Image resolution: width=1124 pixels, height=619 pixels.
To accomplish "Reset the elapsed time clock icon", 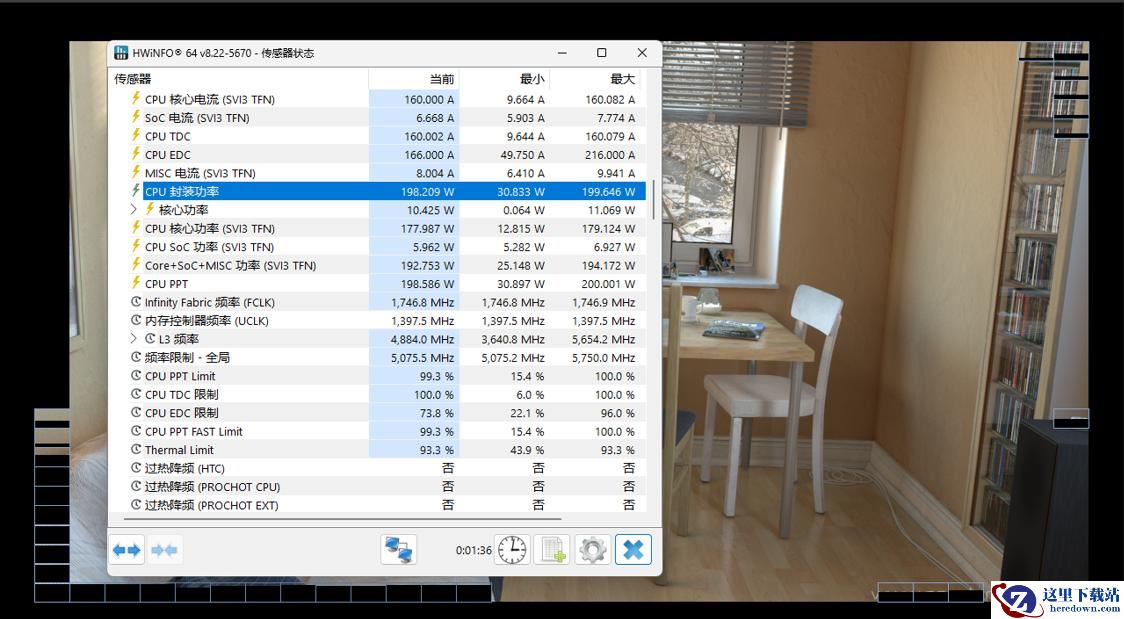I will [x=511, y=549].
